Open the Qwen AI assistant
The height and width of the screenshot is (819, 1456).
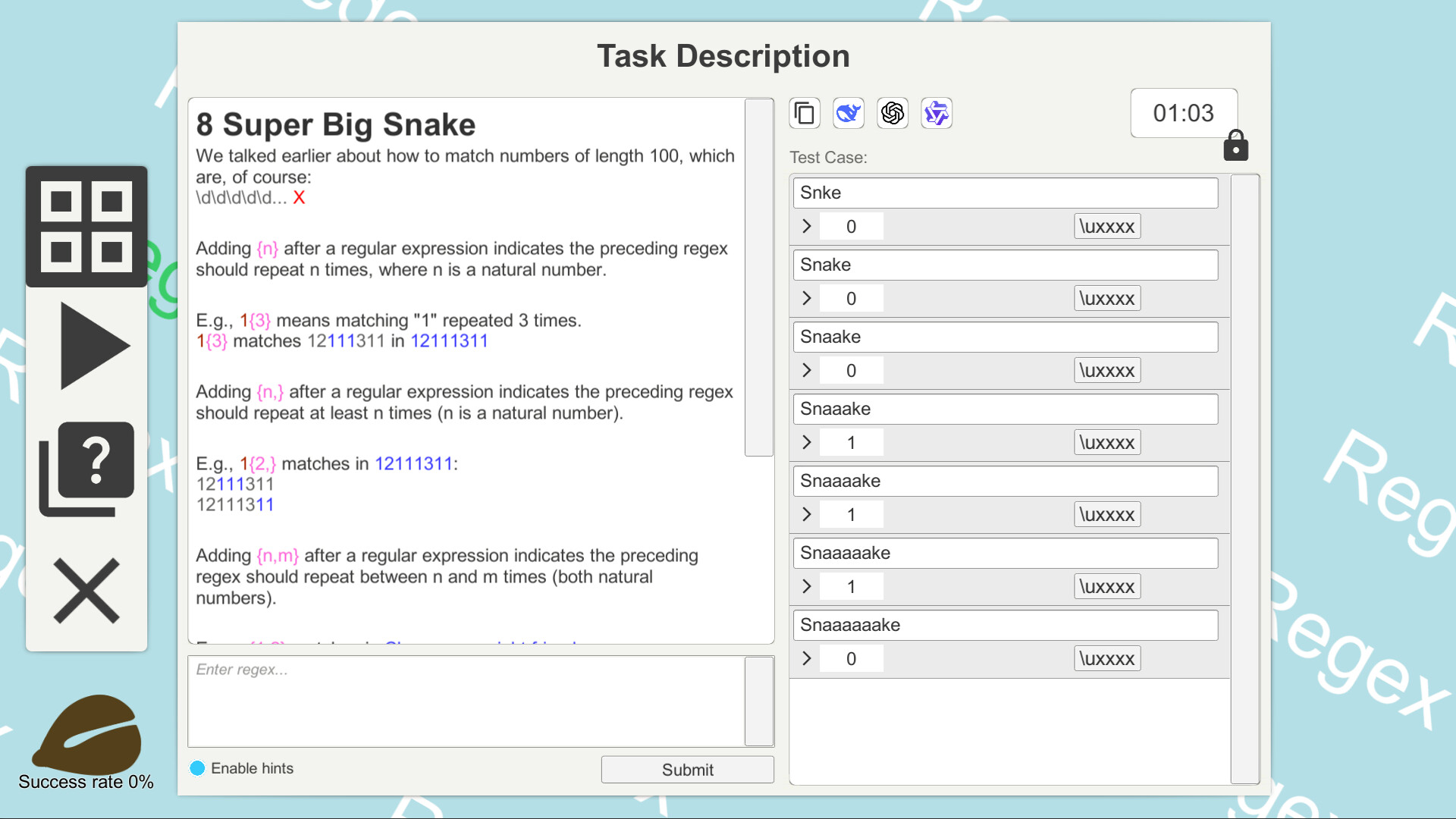pyautogui.click(x=936, y=112)
